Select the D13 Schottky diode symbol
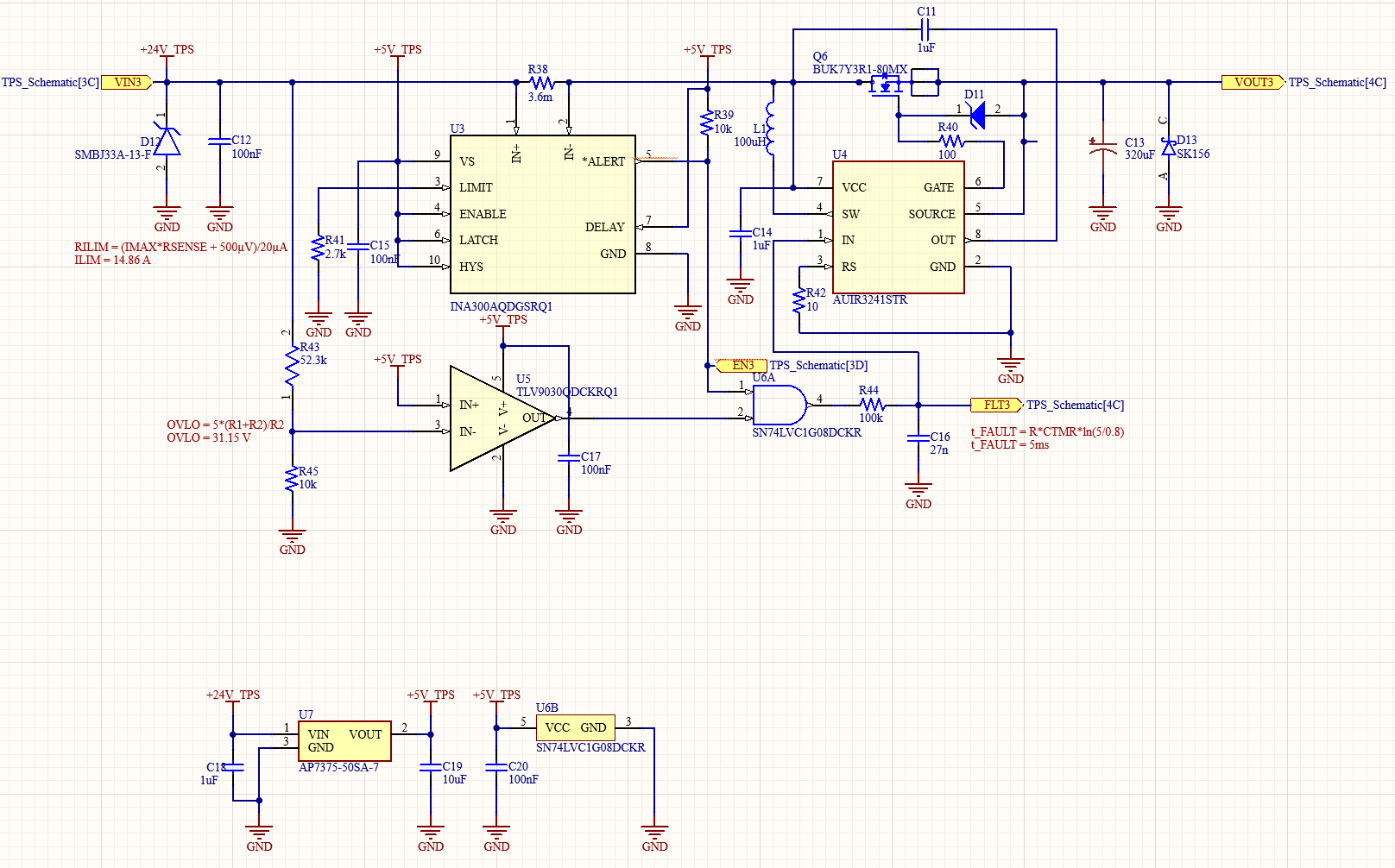Image resolution: width=1395 pixels, height=868 pixels. click(1169, 148)
